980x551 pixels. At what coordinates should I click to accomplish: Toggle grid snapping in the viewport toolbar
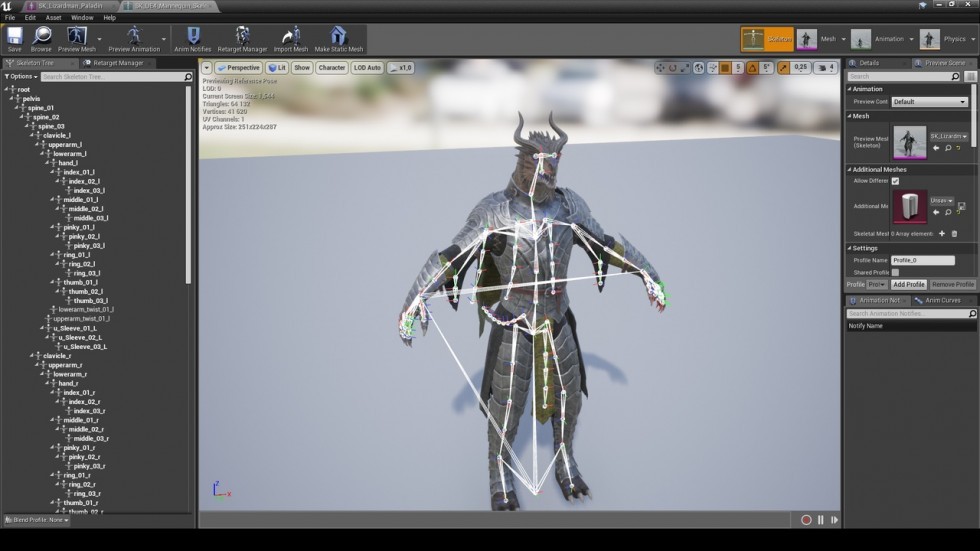(725, 67)
